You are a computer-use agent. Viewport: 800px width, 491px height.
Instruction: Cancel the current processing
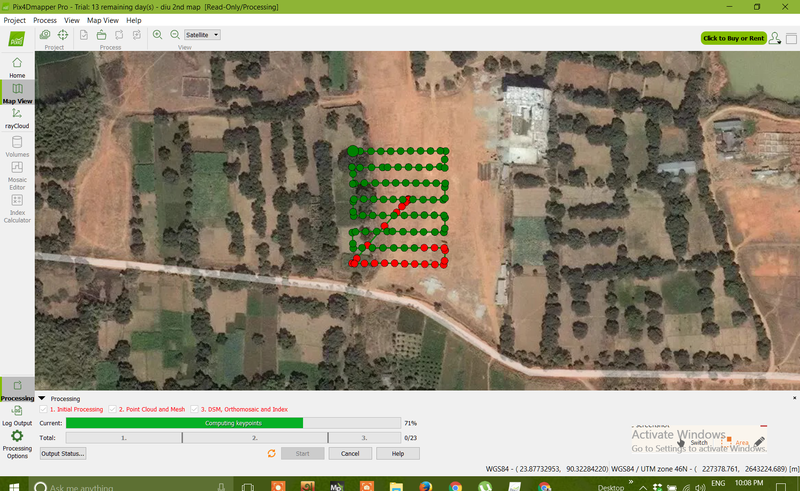click(350, 453)
